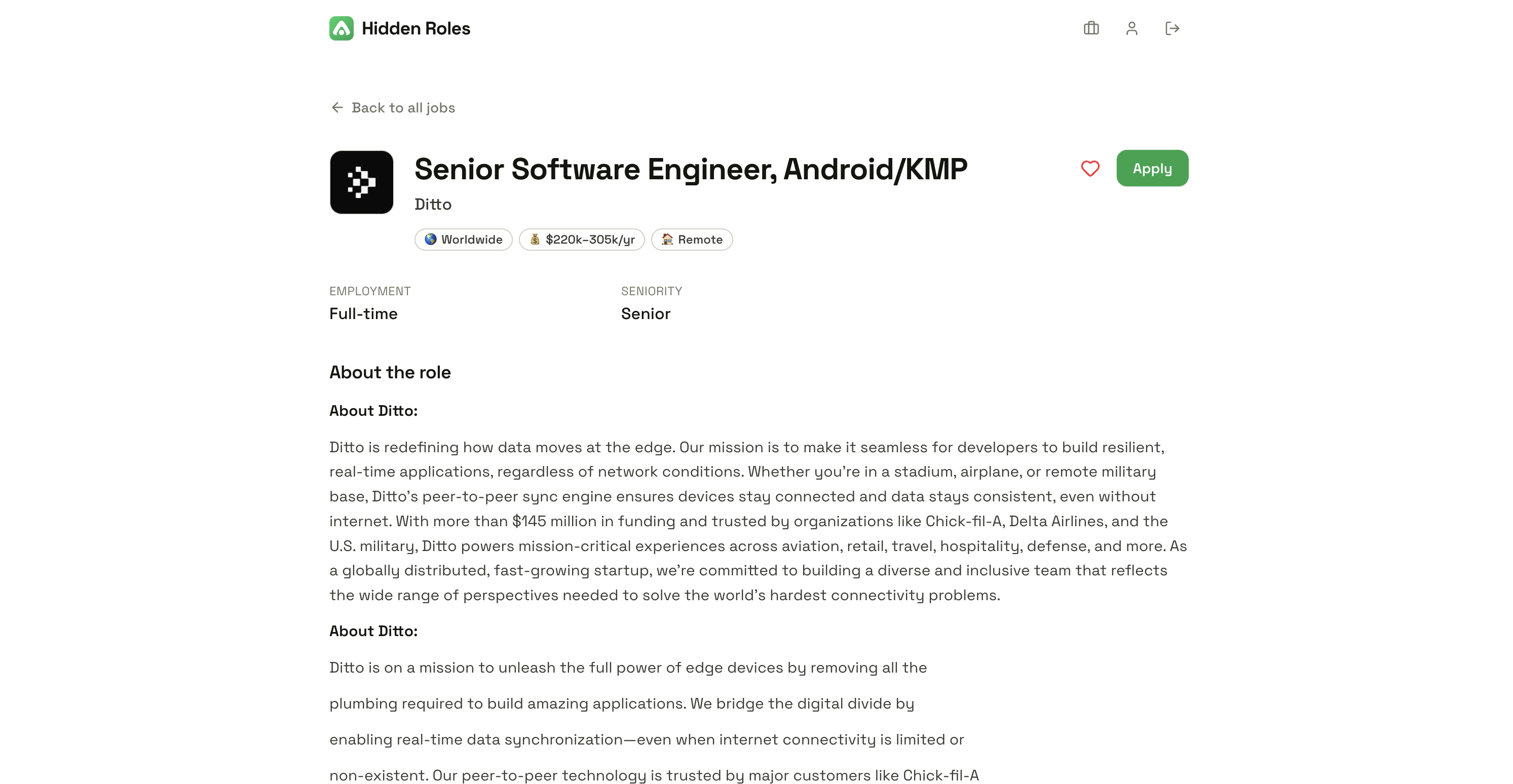Screen dimensions: 1513x784
Task: Click the globe icon in Worldwide tag
Action: click(431, 240)
